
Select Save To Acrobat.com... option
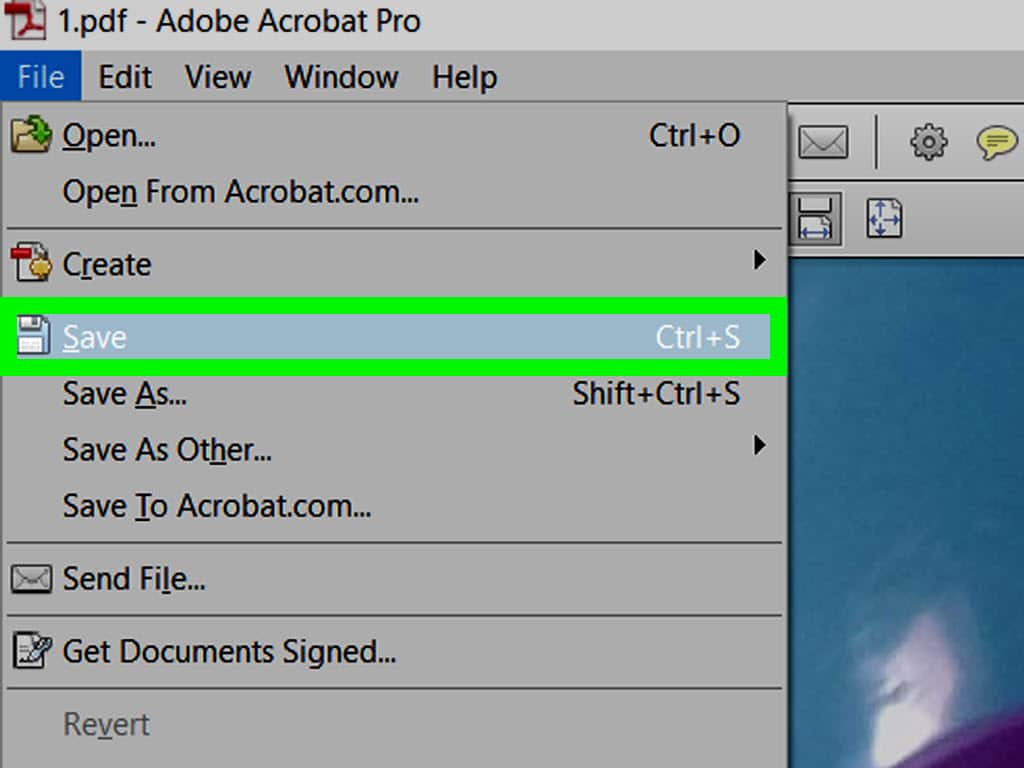[x=216, y=506]
